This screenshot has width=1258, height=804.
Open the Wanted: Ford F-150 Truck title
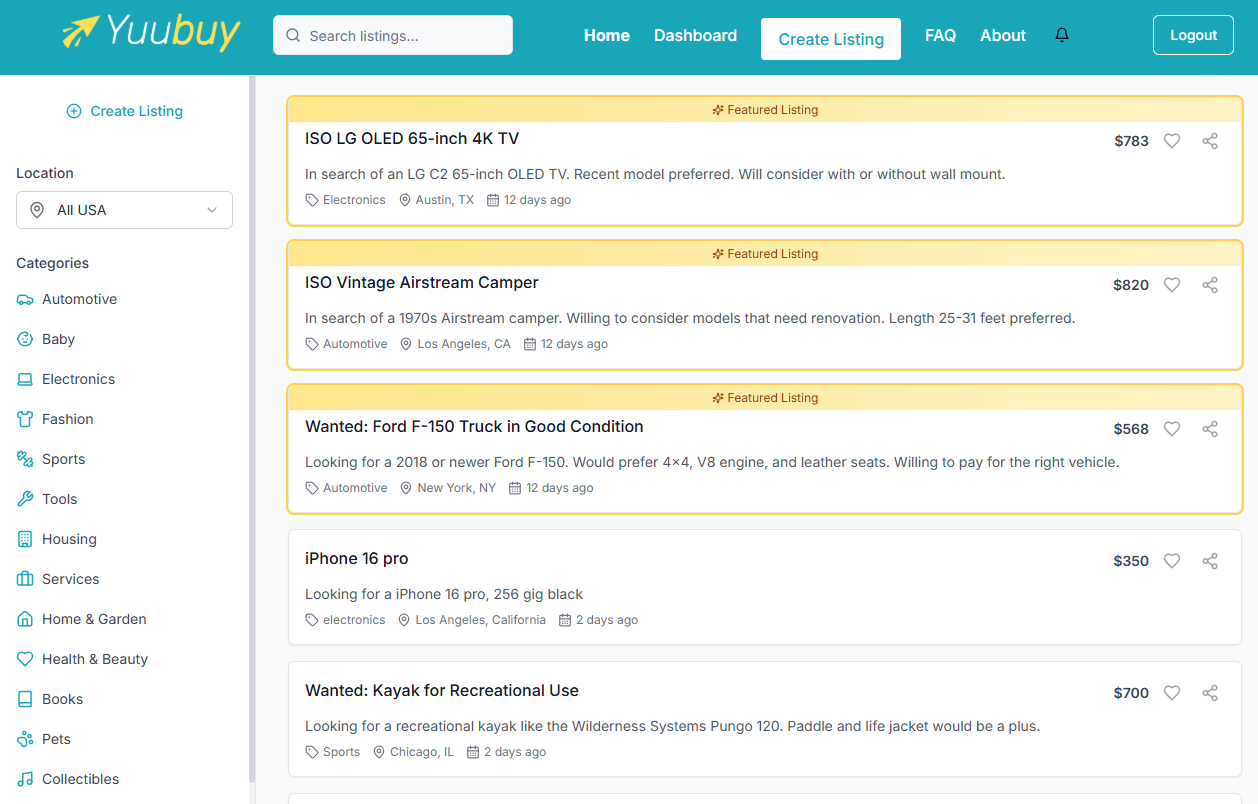tap(474, 426)
